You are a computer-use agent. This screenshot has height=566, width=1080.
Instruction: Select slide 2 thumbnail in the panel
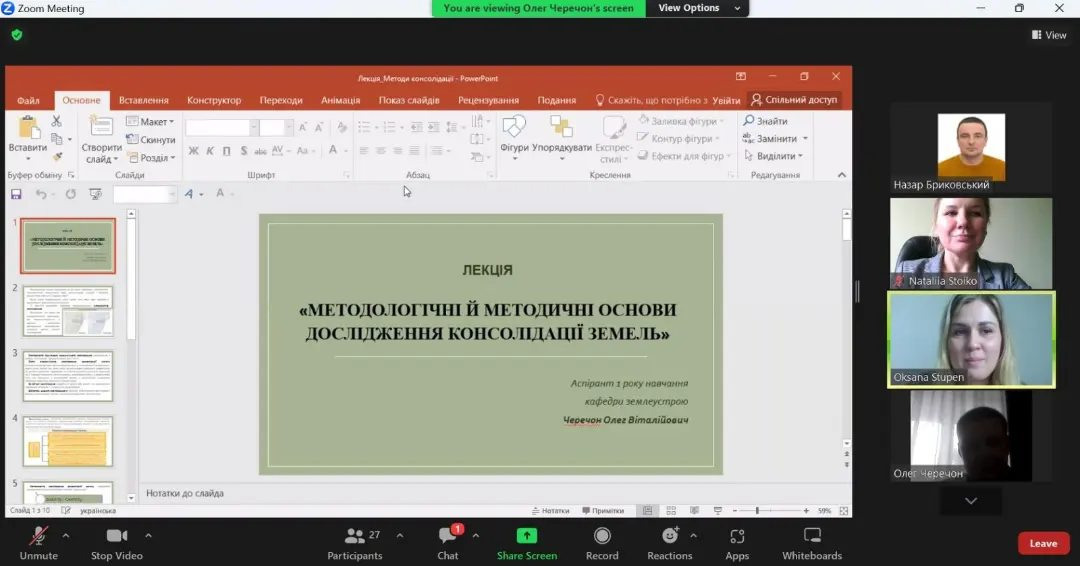[68, 311]
